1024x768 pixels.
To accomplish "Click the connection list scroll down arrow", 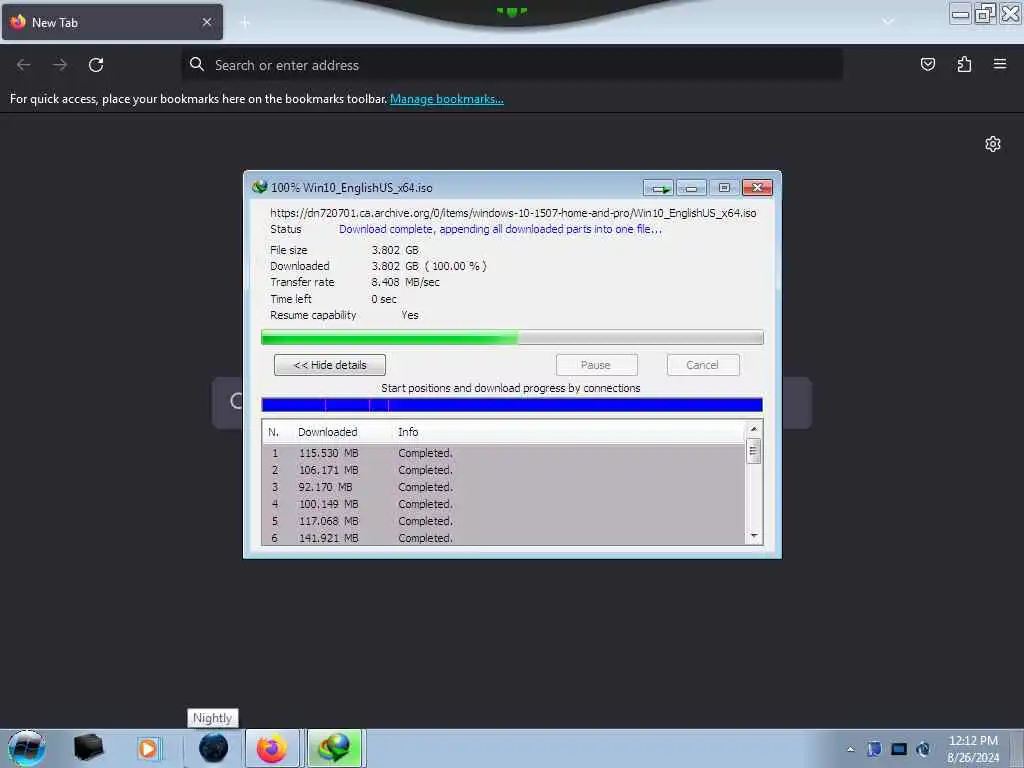I will tap(754, 536).
